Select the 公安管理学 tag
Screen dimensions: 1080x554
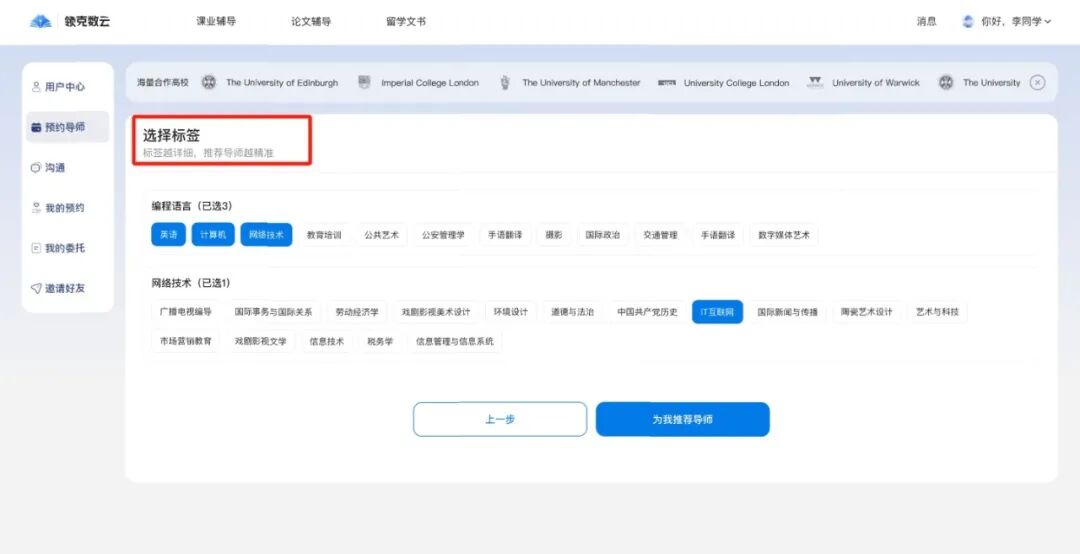click(x=443, y=235)
